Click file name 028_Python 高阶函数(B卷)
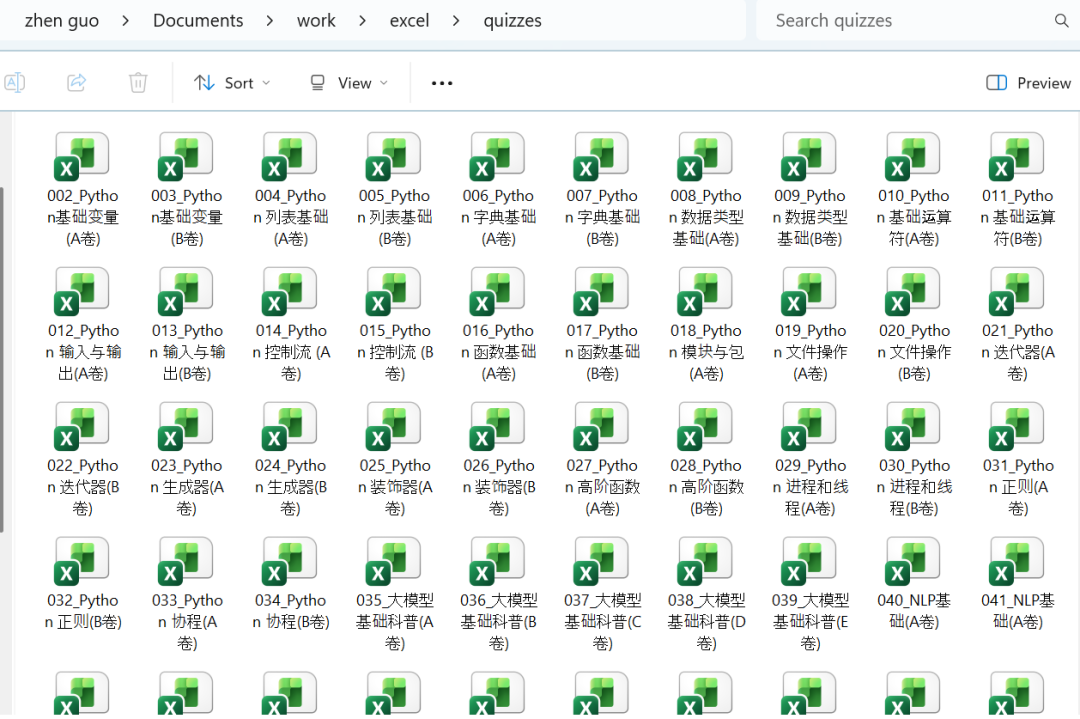1080x719 pixels. click(x=706, y=487)
